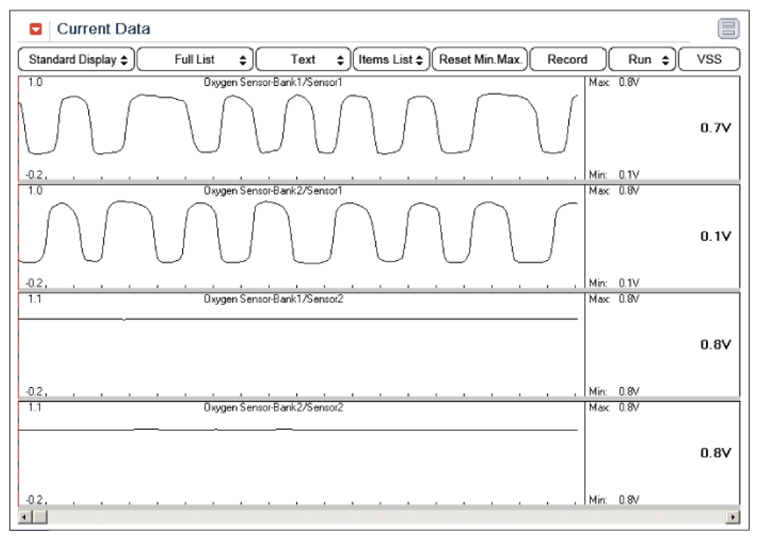Open the Items List dropdown

(x=390, y=60)
